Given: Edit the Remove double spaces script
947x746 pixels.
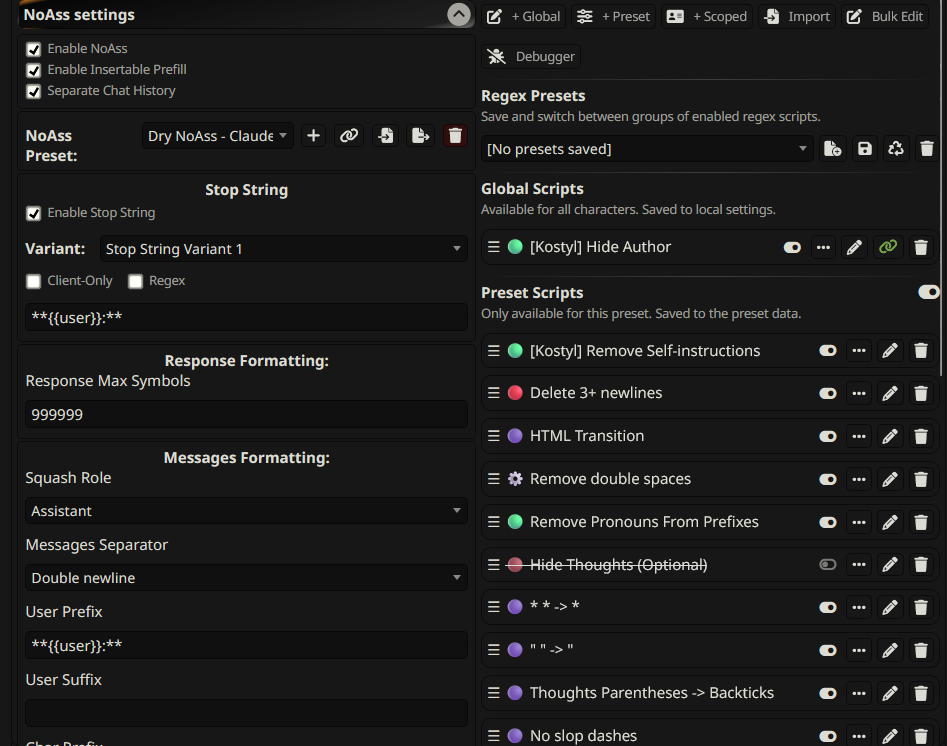Looking at the screenshot, I should (x=889, y=479).
